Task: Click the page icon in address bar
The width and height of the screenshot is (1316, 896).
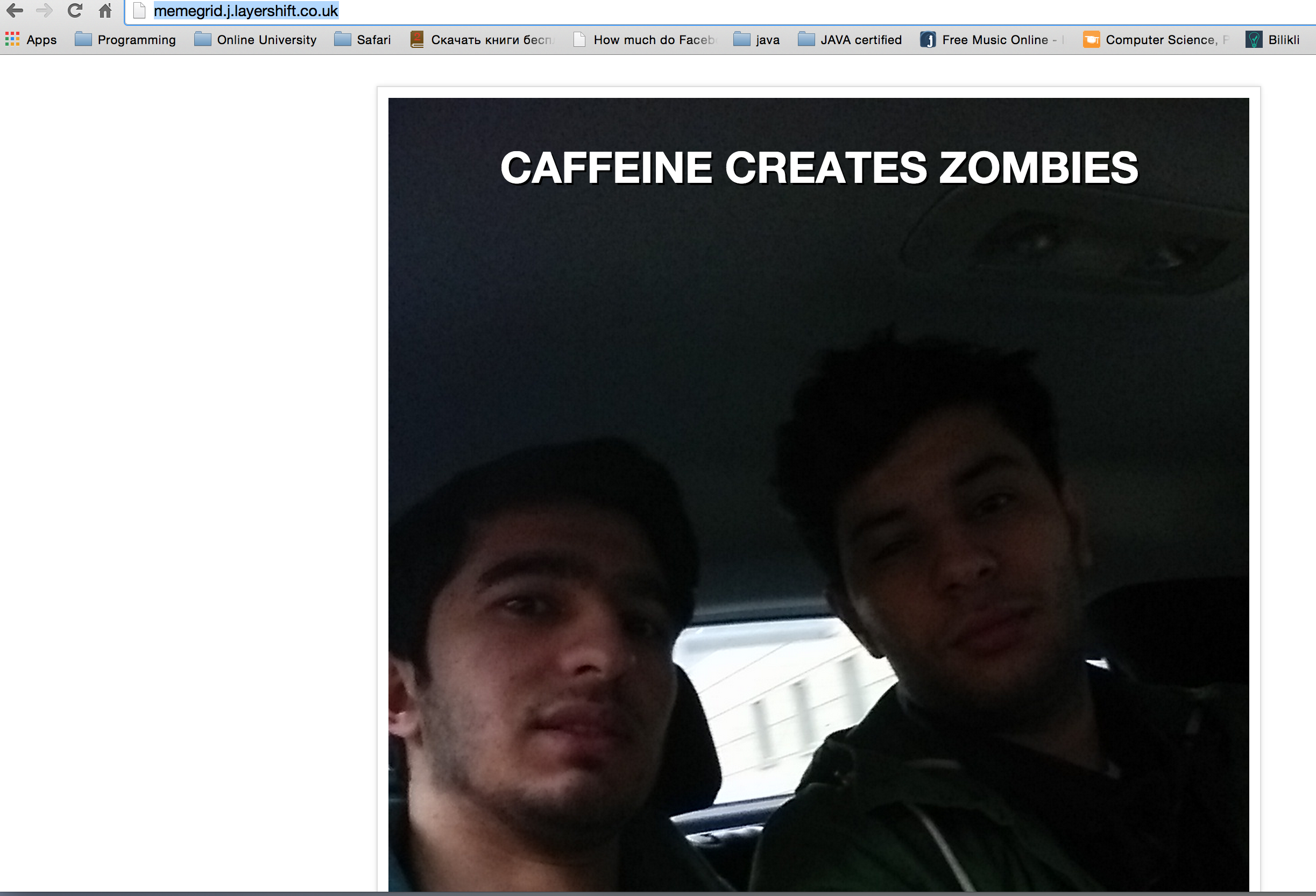Action: (139, 11)
